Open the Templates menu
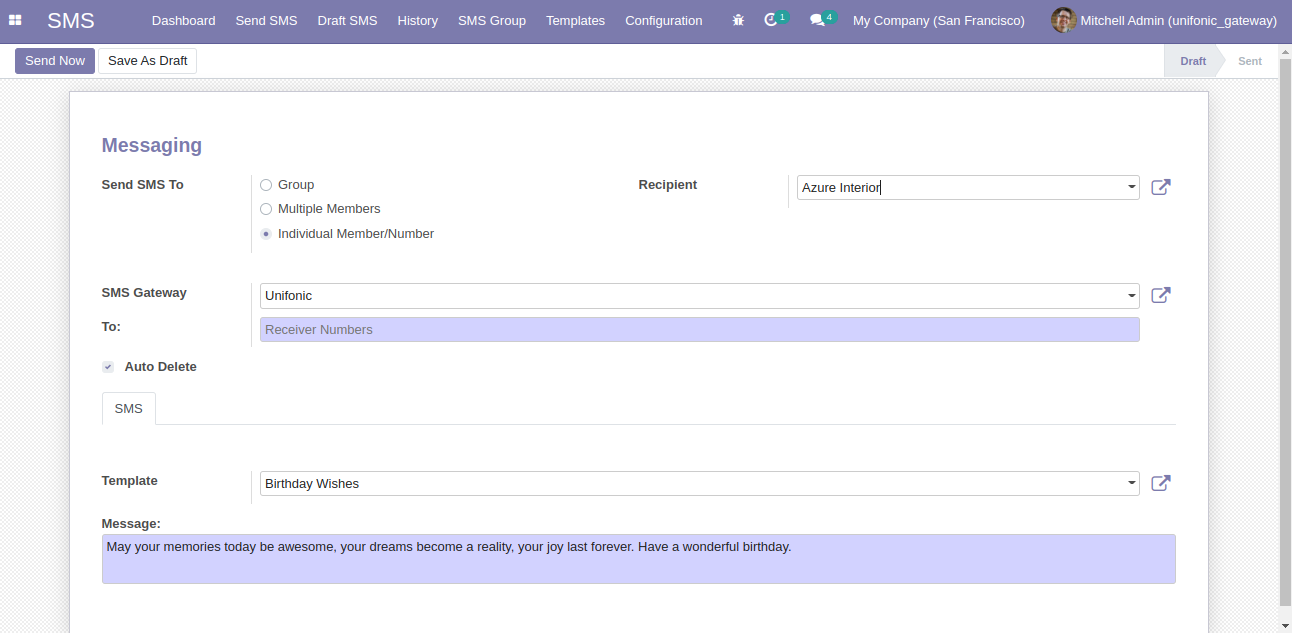The width and height of the screenshot is (1292, 633). click(575, 20)
